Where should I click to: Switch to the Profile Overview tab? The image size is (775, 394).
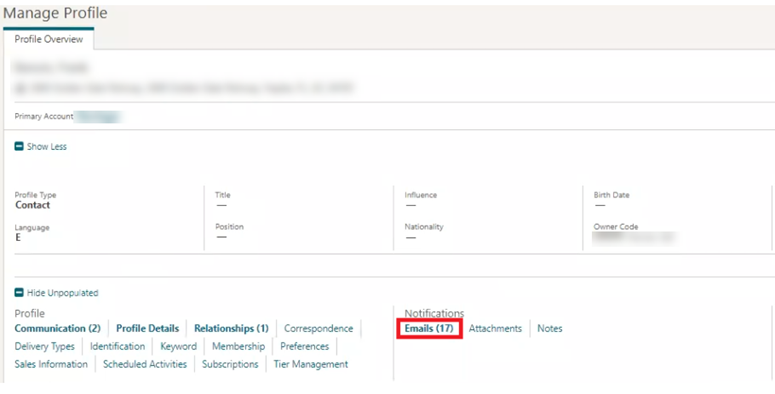click(x=48, y=40)
